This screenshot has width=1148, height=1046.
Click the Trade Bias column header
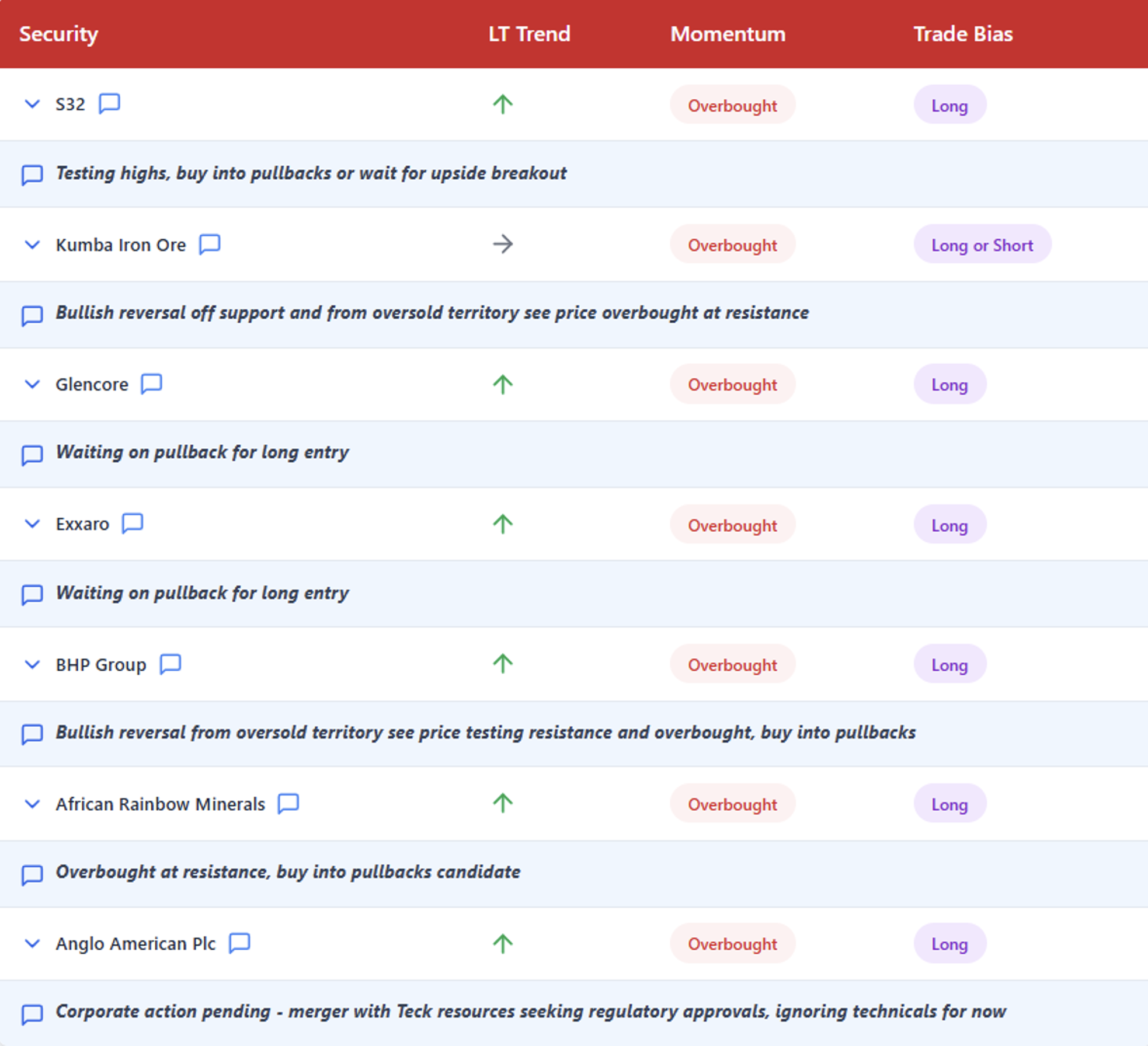pos(963,34)
